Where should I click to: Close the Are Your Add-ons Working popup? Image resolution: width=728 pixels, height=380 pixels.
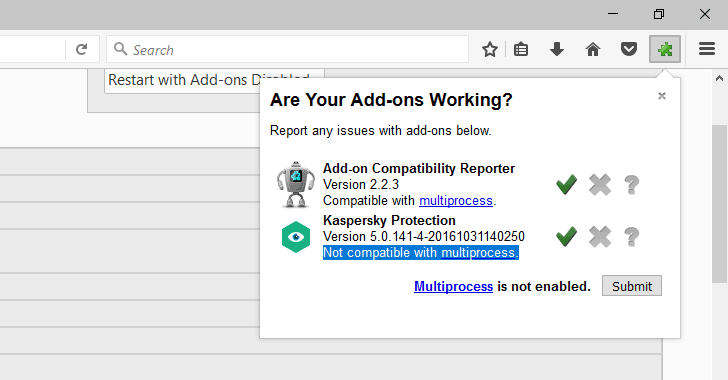(662, 96)
